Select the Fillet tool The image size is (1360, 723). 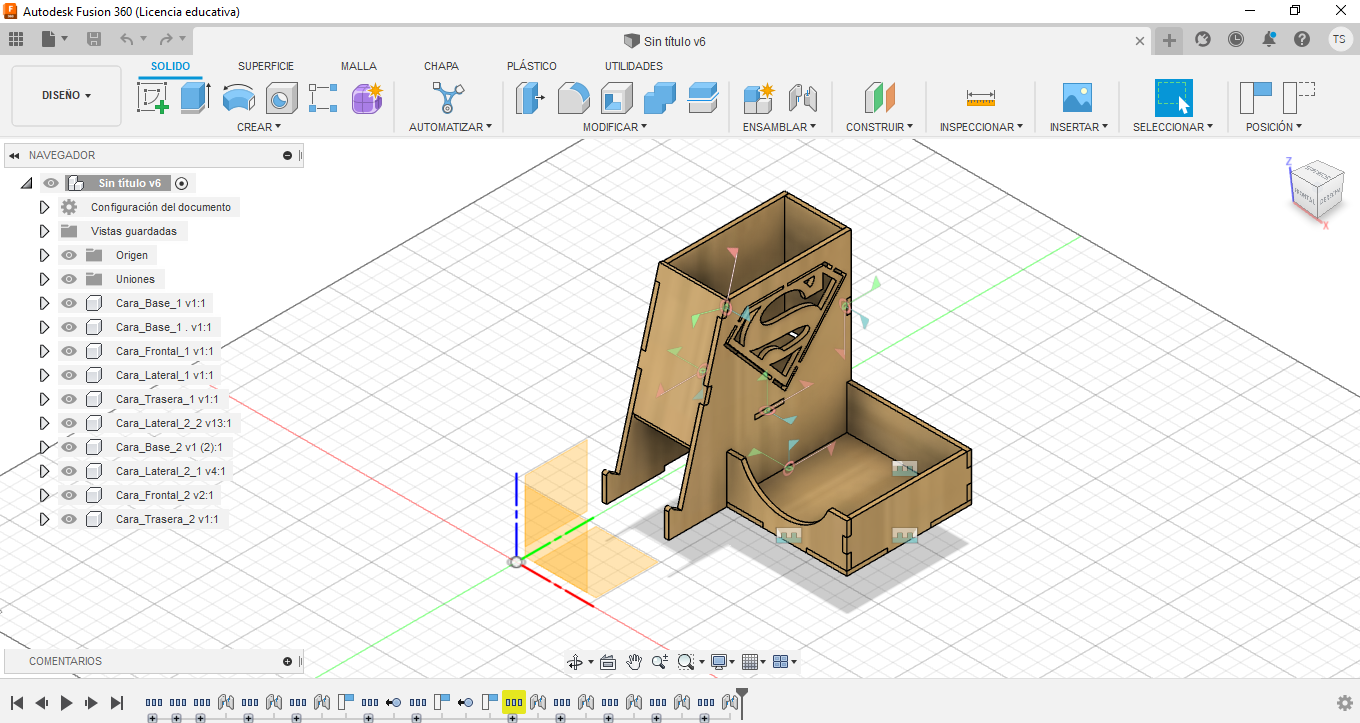click(x=573, y=98)
